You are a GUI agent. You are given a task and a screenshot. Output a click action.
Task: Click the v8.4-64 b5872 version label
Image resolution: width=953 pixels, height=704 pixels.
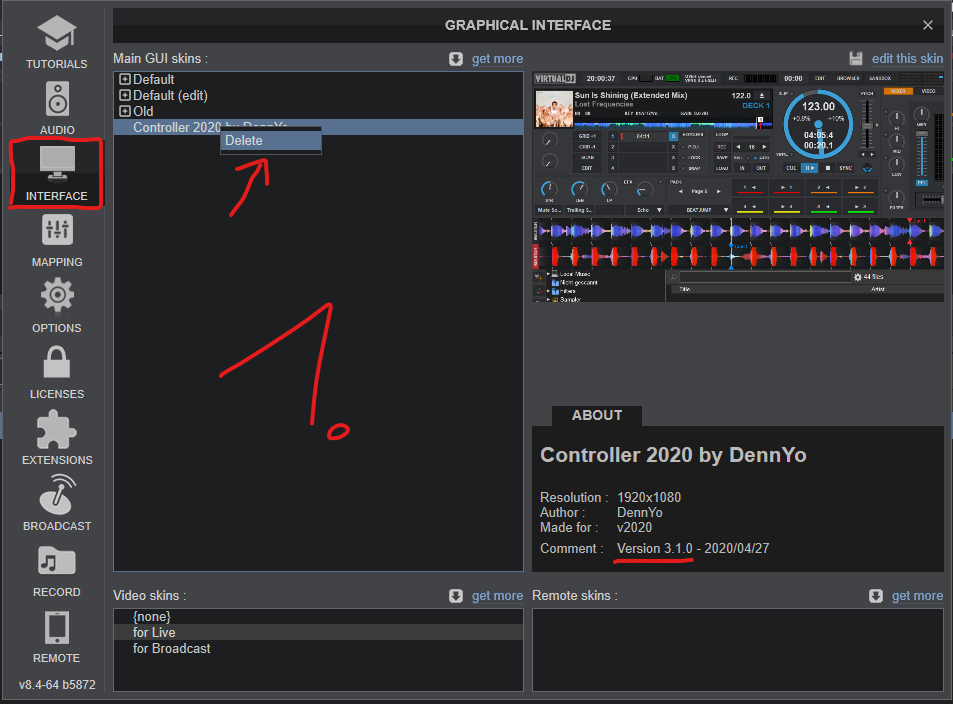(x=57, y=685)
